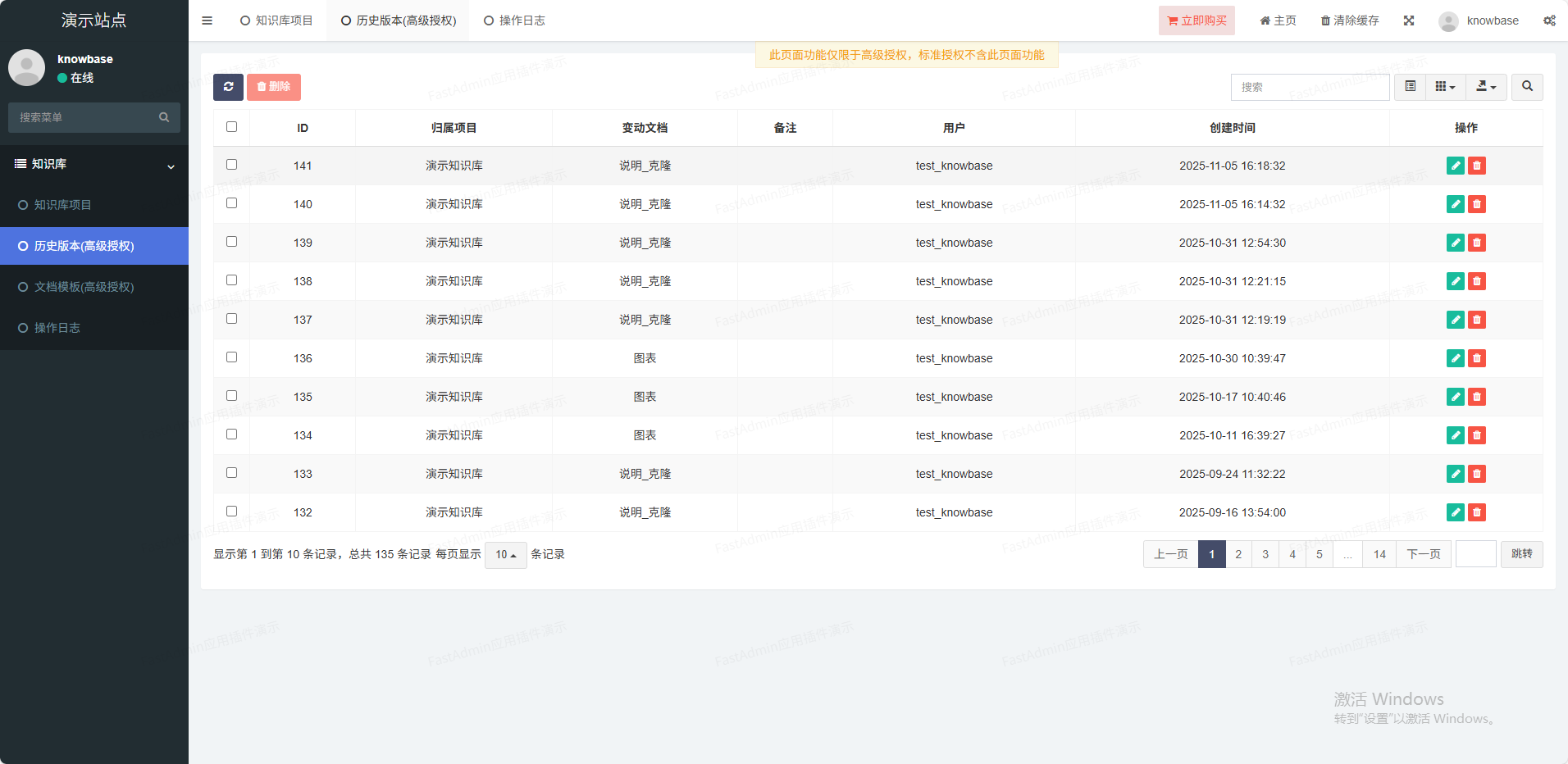Image resolution: width=1568 pixels, height=764 pixels.
Task: Toggle the sidebar hamburger menu icon
Action: click(207, 20)
